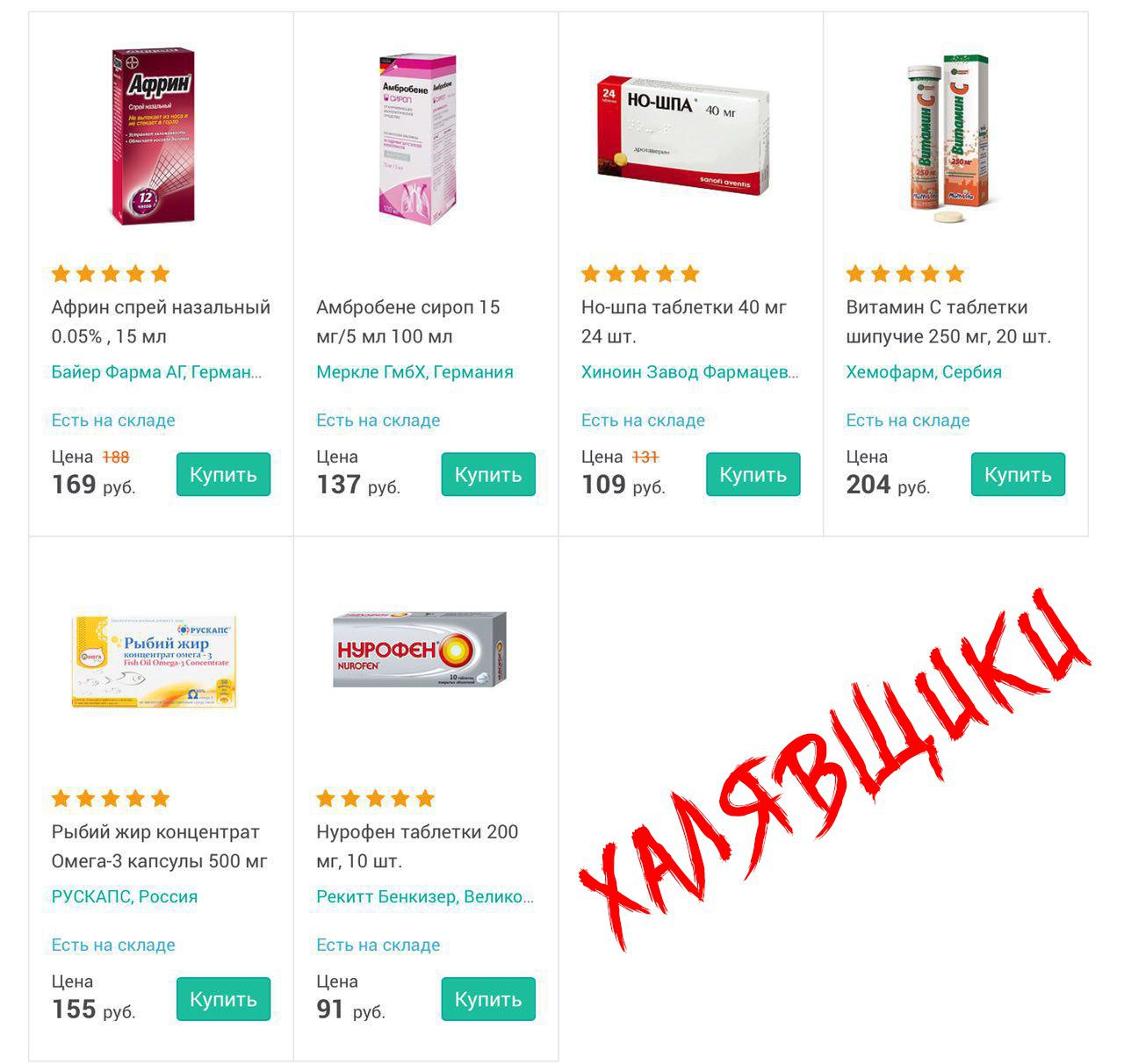Open manufacturer link РУСКАПС, Россия
The height and width of the screenshot is (1064, 1124).
tap(125, 896)
